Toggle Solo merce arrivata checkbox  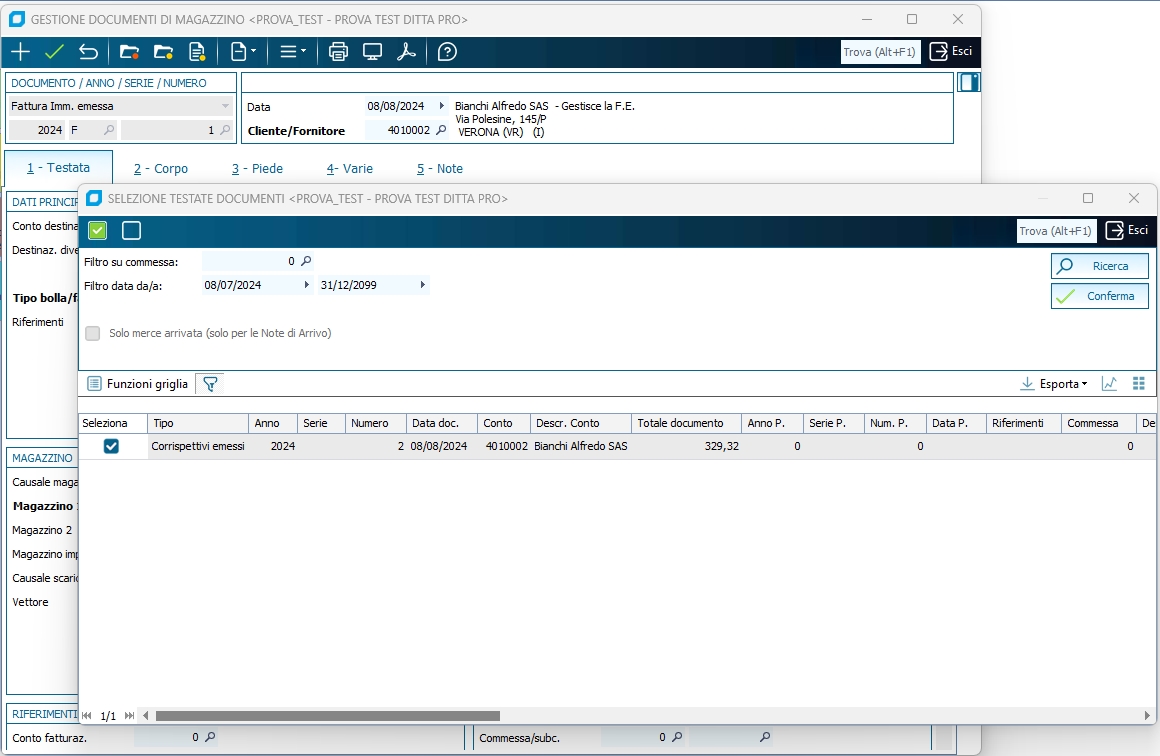(x=92, y=334)
